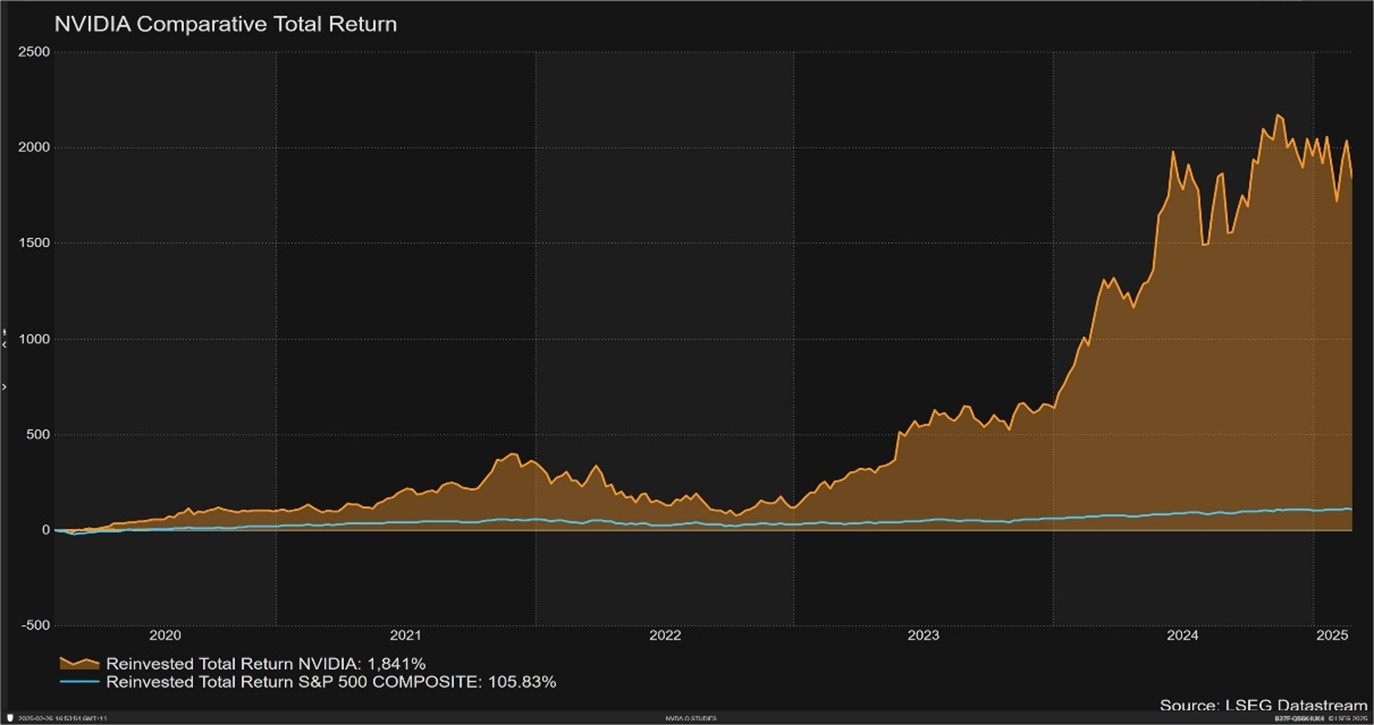Click the orange NVIDIA legend swatch

pos(79,663)
